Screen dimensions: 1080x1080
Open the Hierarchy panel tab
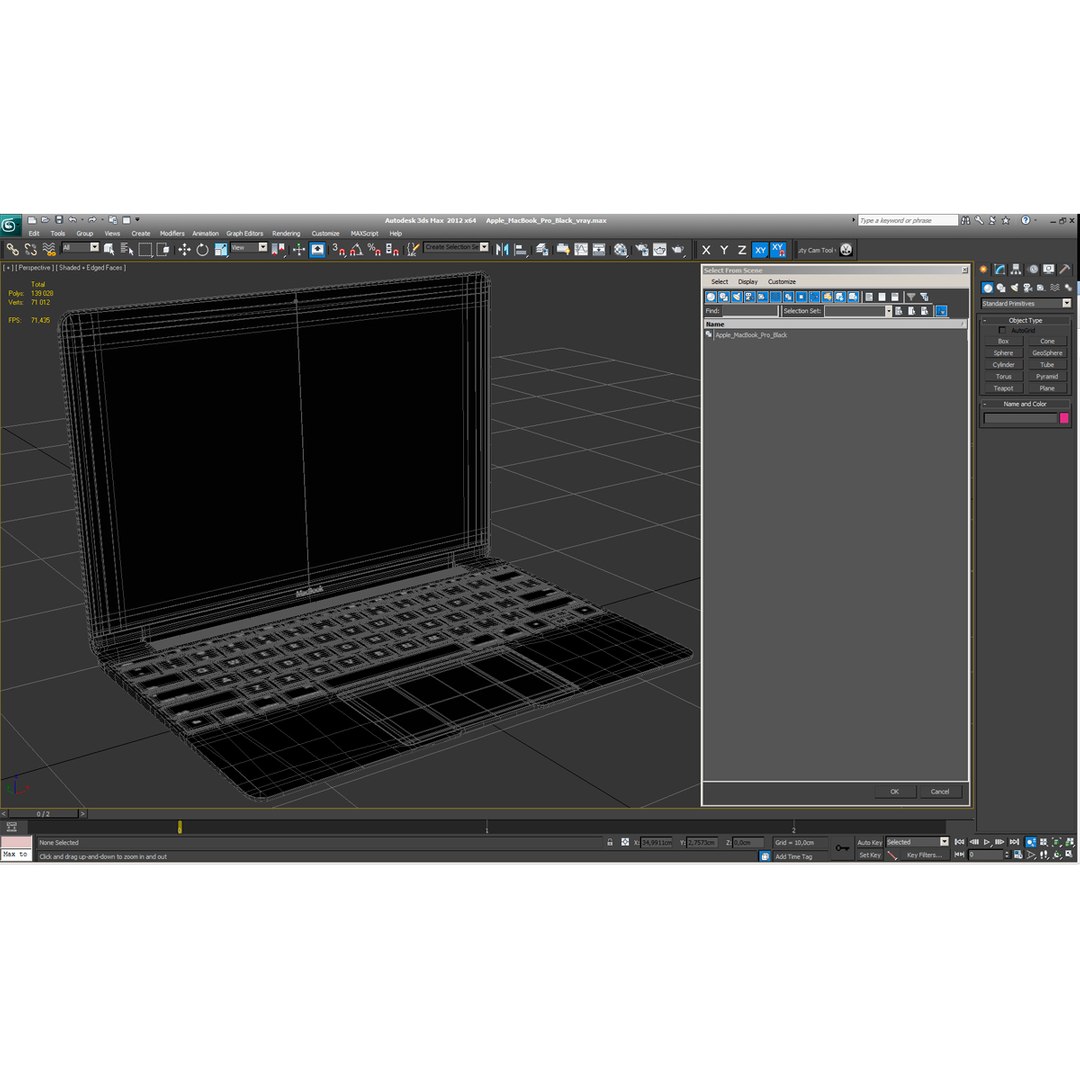(1016, 269)
